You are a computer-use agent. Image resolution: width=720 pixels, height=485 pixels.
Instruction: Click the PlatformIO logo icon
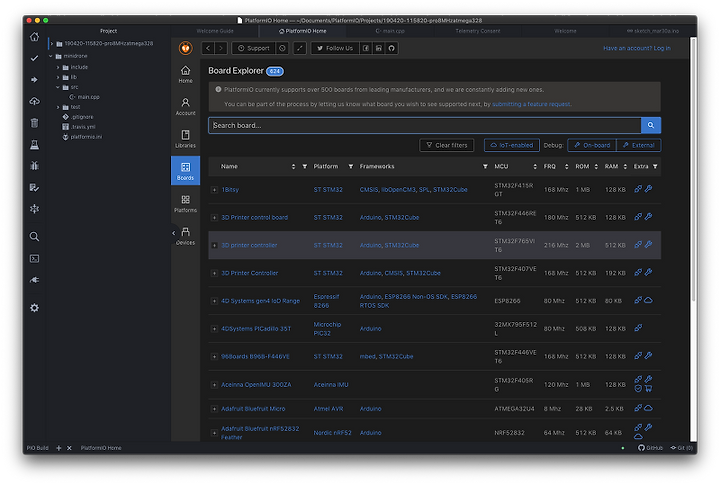pos(186,48)
